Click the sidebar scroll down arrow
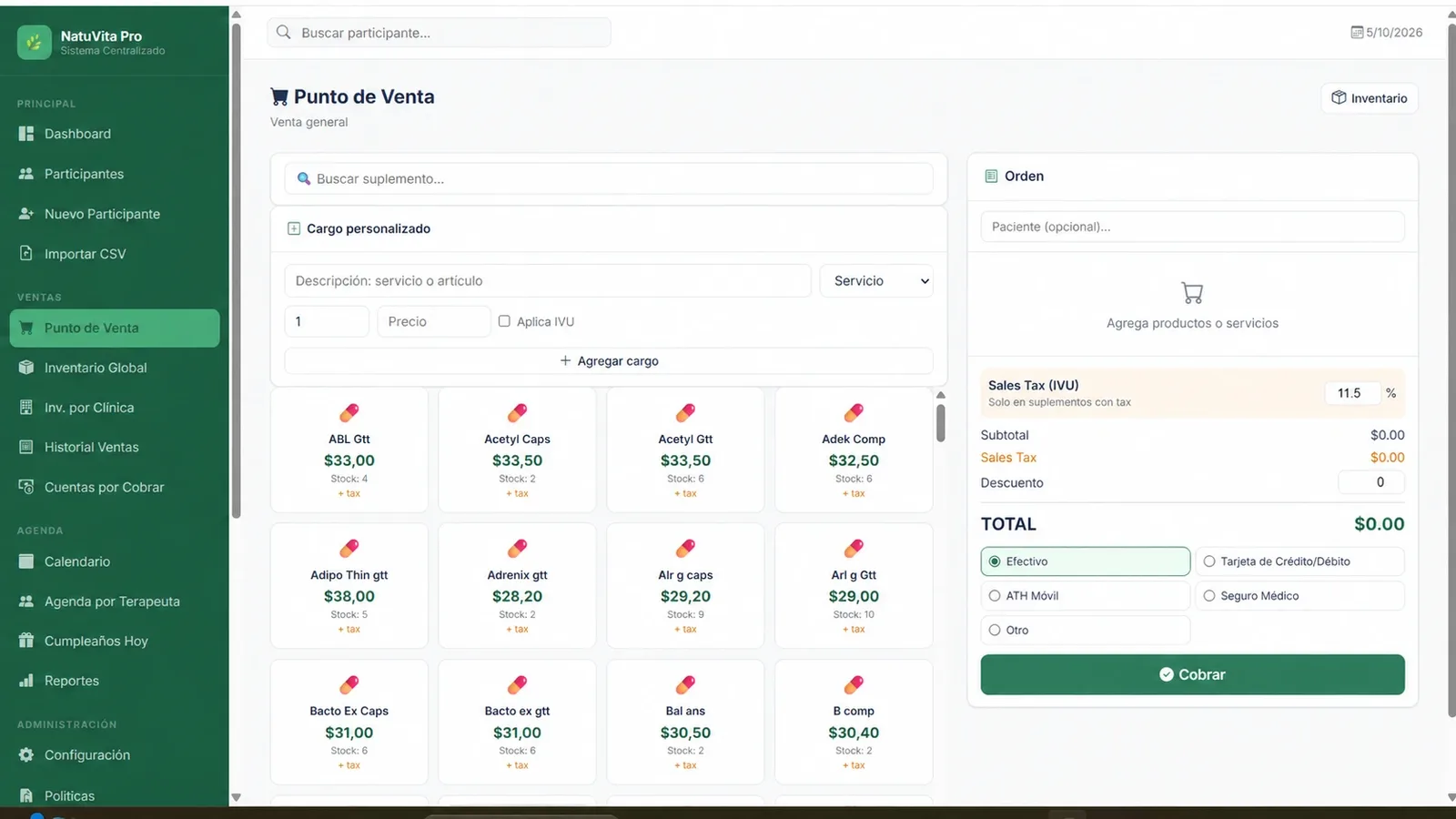 coord(236,798)
